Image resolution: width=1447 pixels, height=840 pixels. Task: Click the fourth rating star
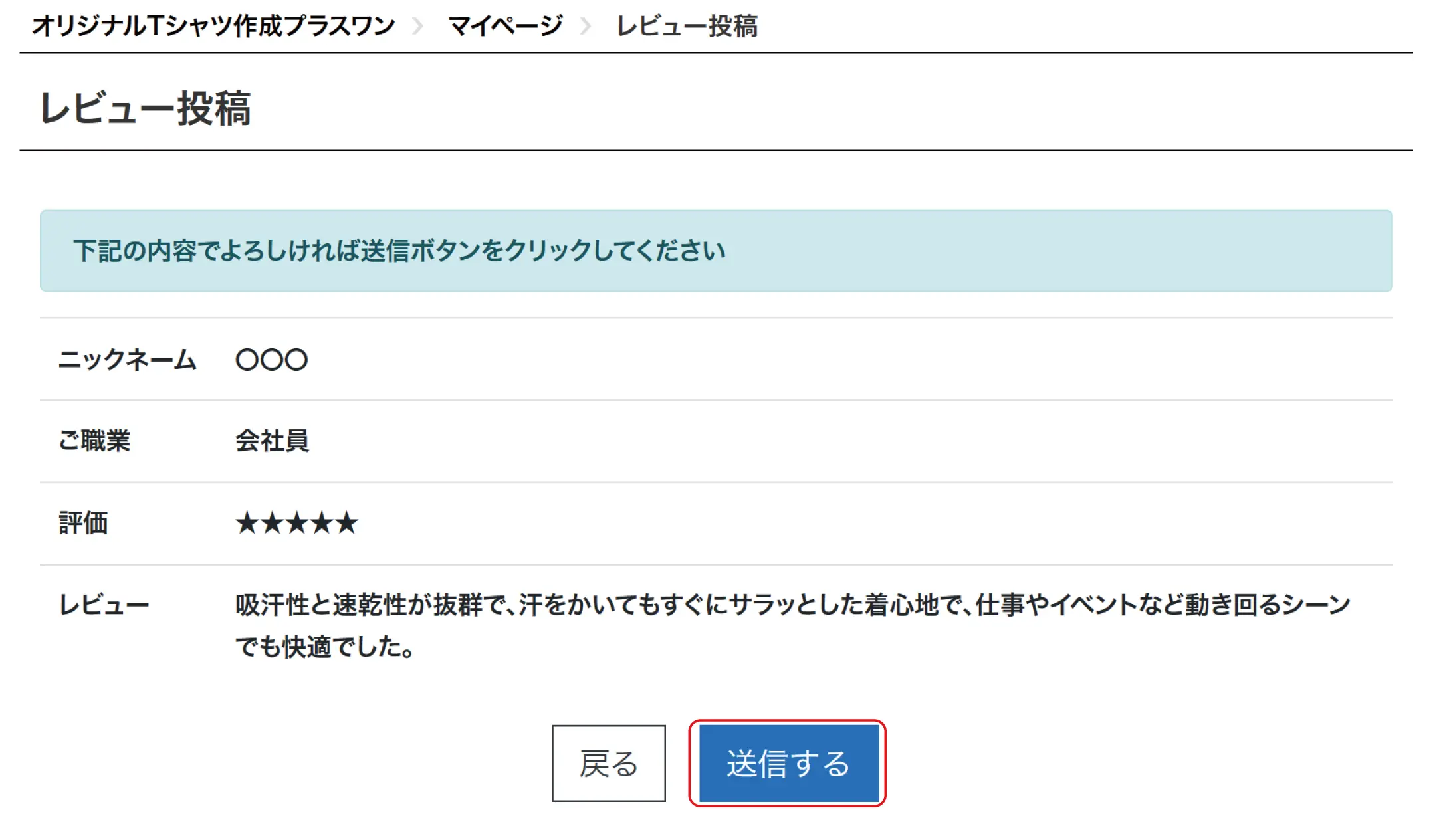pyautogui.click(x=322, y=523)
